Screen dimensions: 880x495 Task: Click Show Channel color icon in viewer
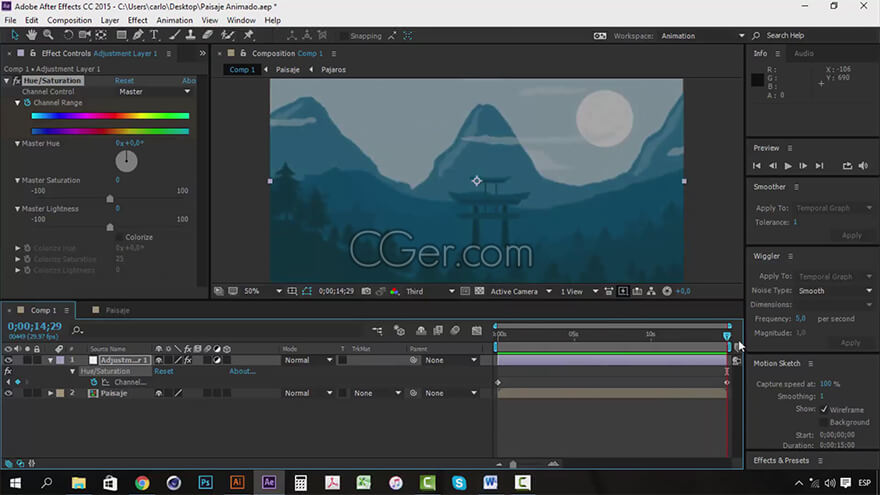(395, 291)
